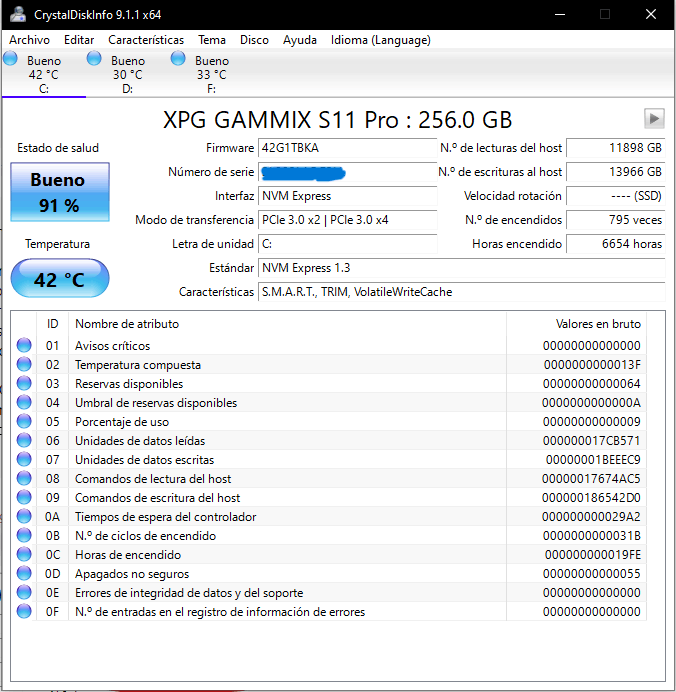Image resolution: width=676 pixels, height=692 pixels.
Task: Click the Bueno 91 % health status button
Action: 60,192
